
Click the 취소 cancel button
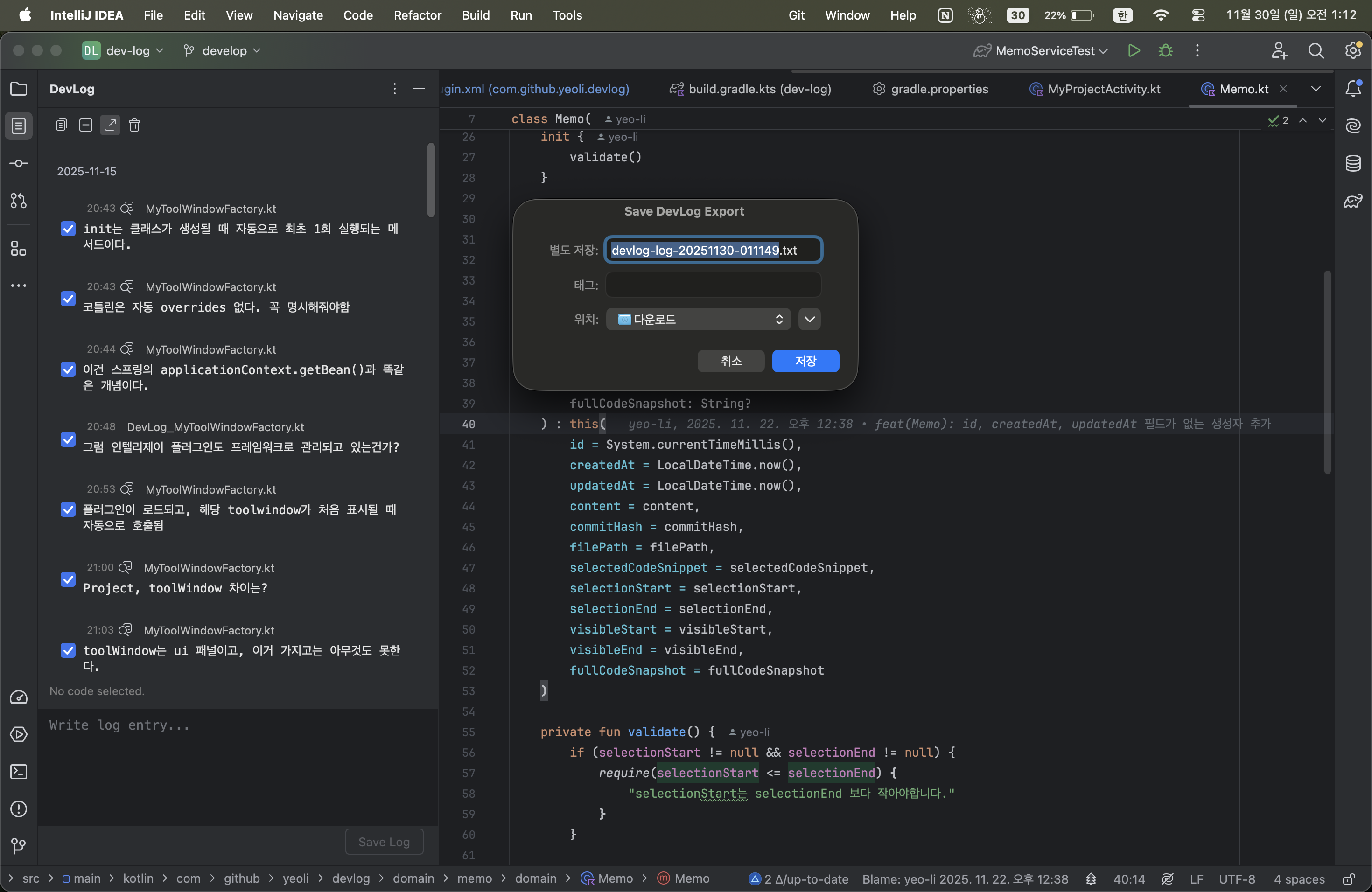(x=730, y=361)
